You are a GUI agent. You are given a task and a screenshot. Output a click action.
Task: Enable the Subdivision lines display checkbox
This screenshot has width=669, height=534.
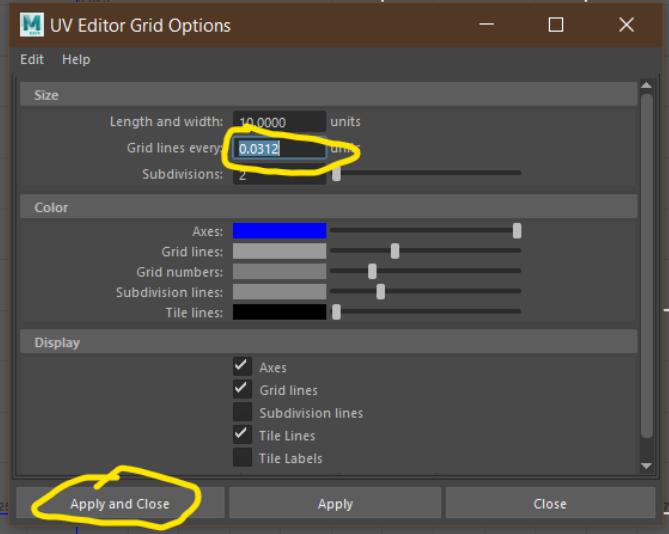click(x=242, y=412)
